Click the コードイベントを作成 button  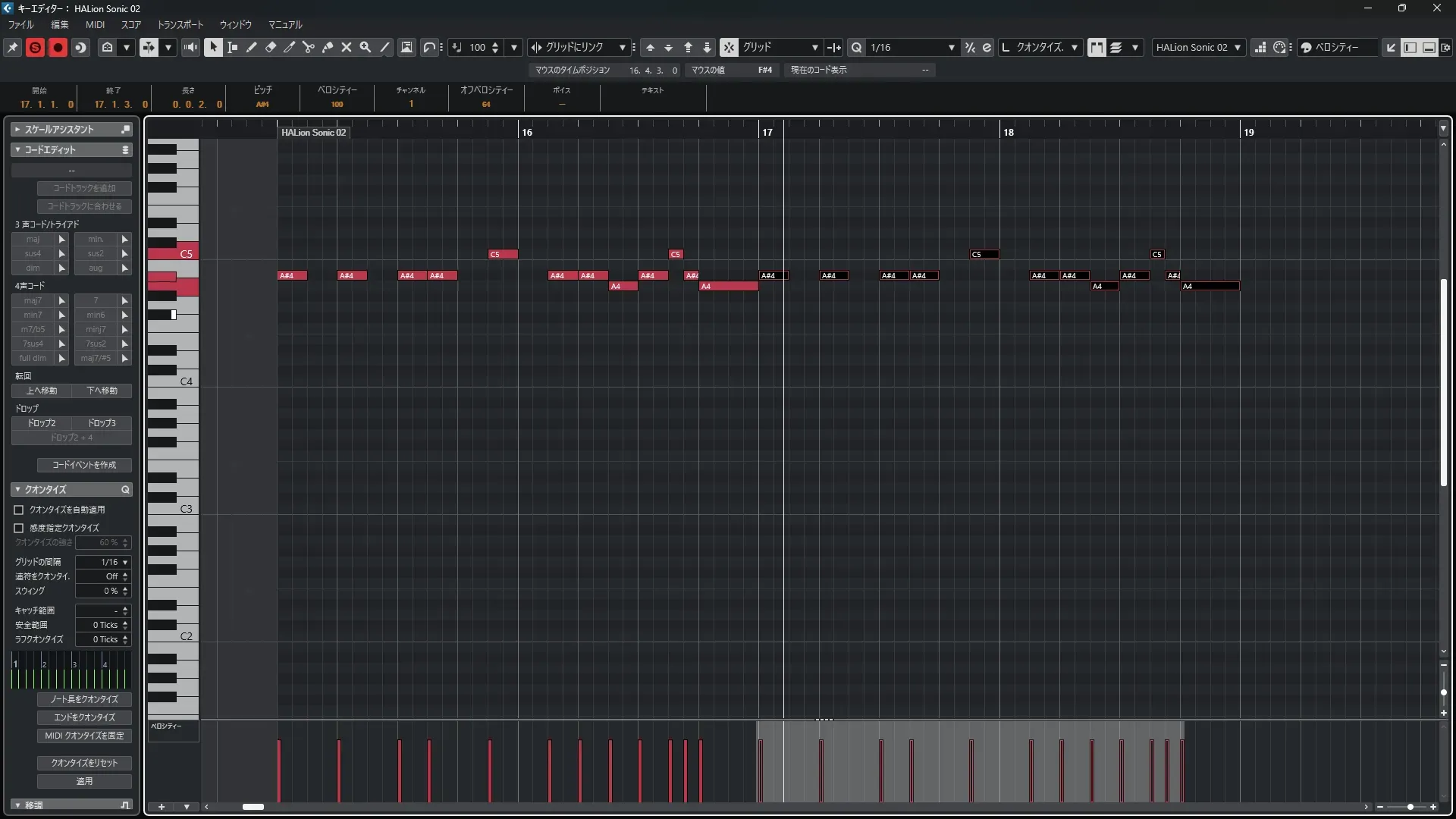tap(84, 465)
